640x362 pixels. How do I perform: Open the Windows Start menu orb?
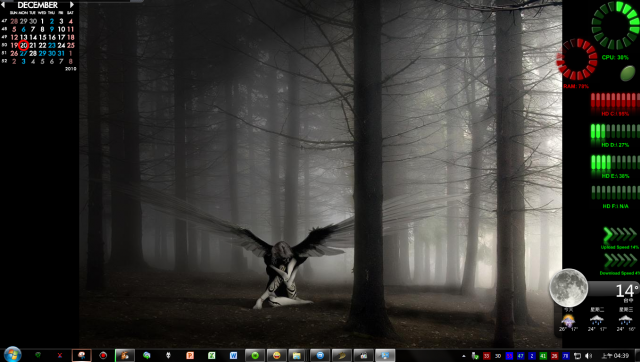coord(12,354)
